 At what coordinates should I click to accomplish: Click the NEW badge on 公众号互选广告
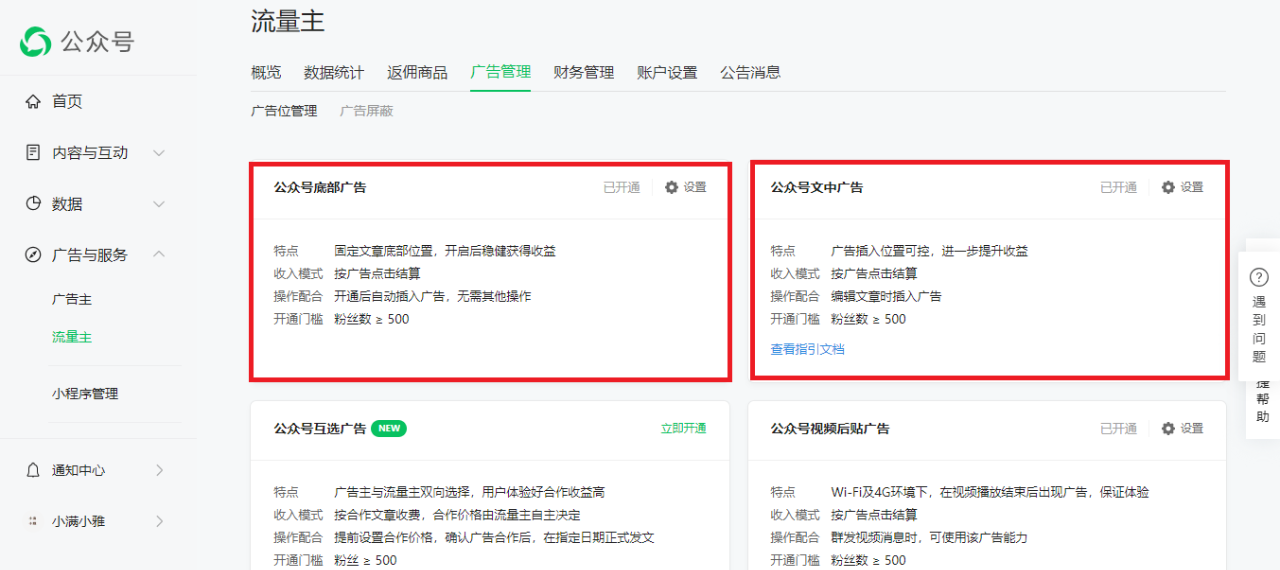pyautogui.click(x=389, y=428)
